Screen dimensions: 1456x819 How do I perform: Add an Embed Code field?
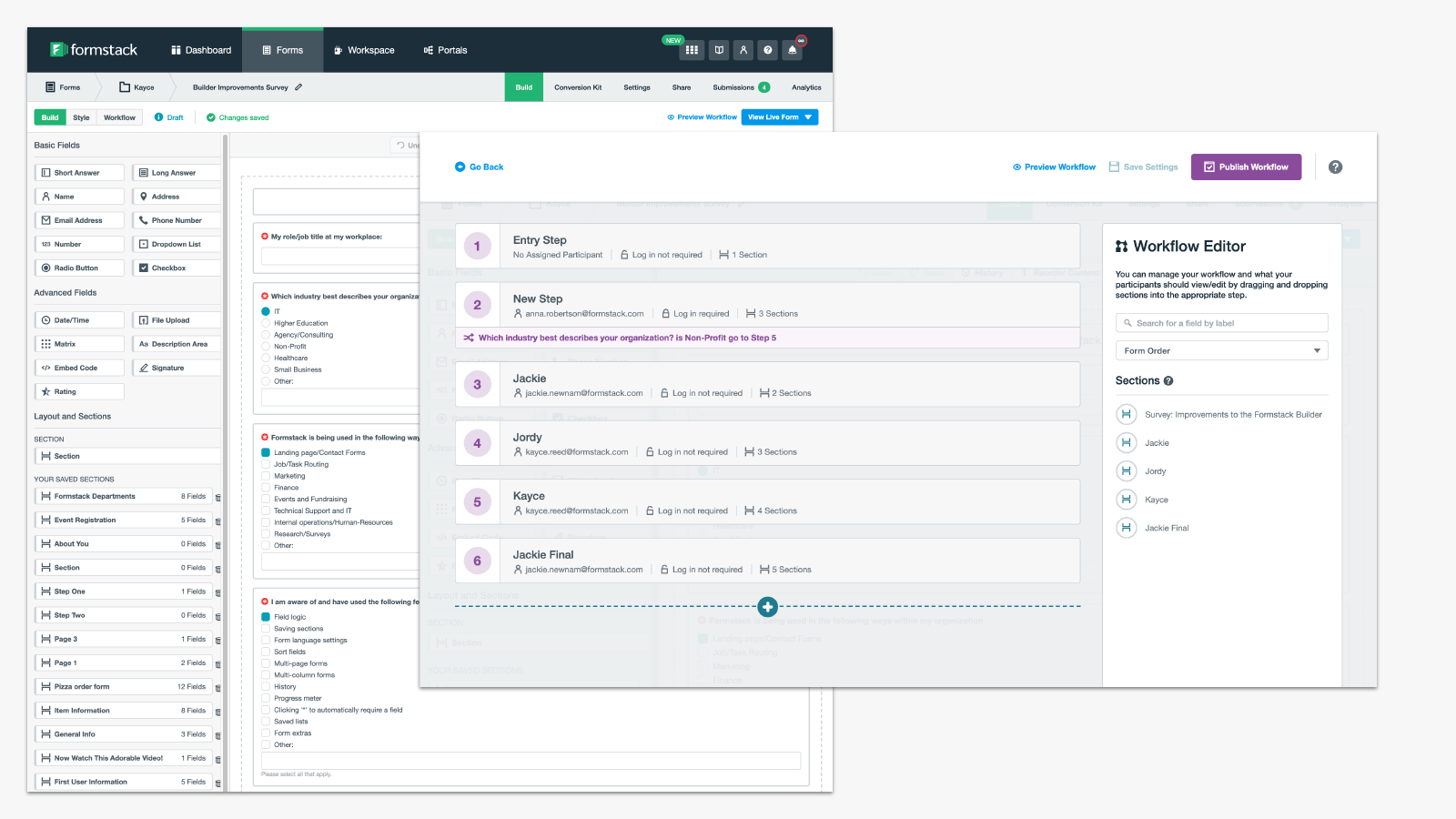click(79, 368)
